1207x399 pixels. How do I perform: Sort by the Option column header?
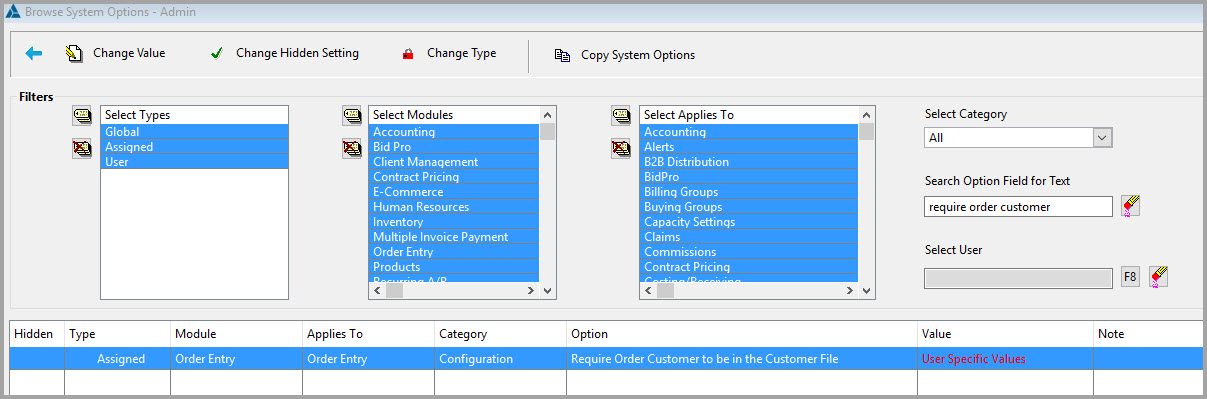point(742,334)
